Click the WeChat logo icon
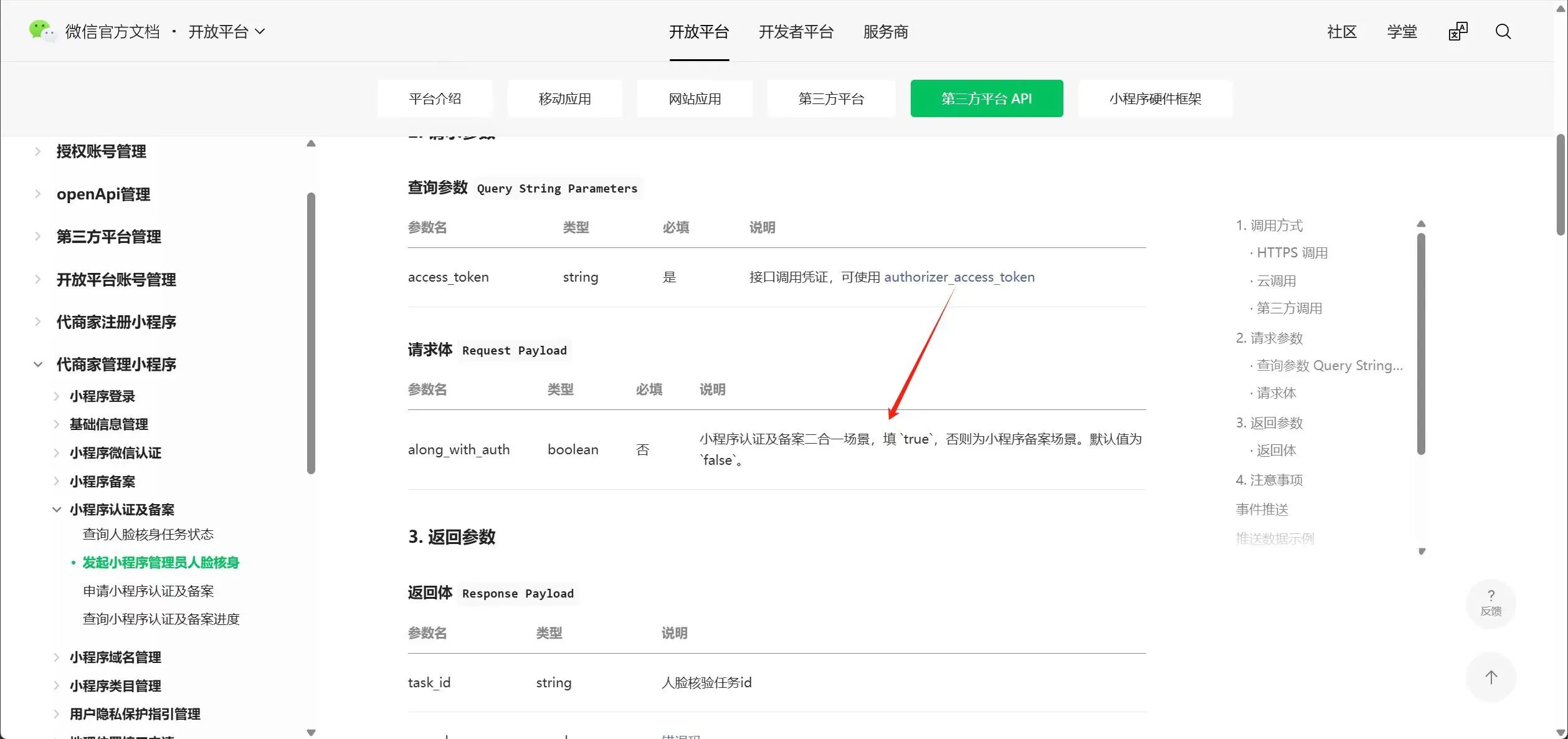 (42, 31)
